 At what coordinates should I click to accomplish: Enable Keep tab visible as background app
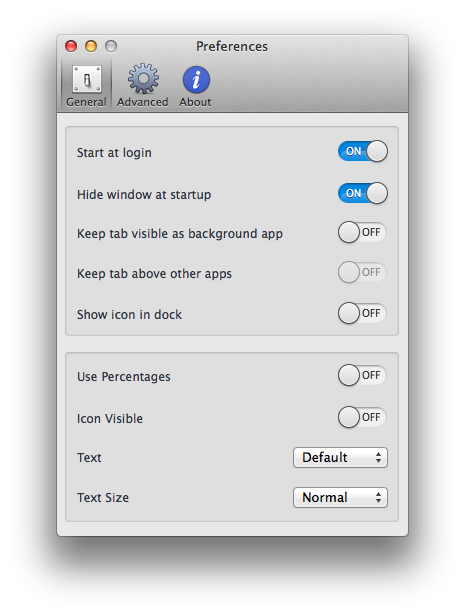pyautogui.click(x=362, y=232)
